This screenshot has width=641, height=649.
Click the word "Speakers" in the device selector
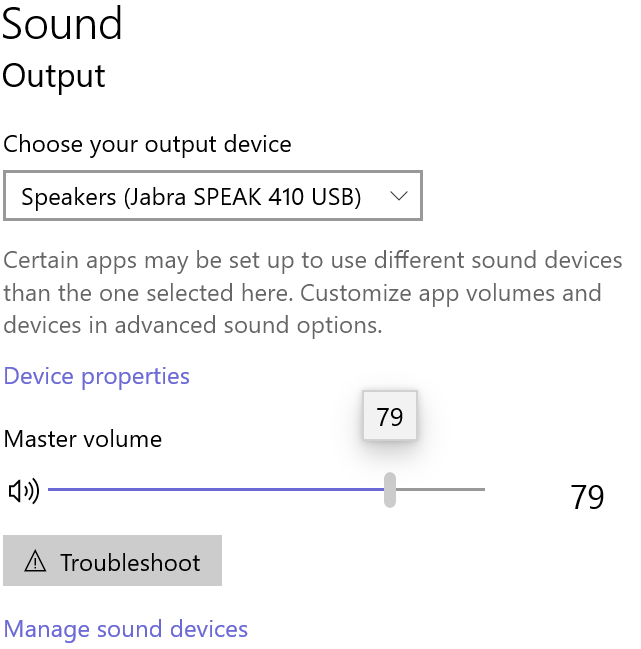68,196
